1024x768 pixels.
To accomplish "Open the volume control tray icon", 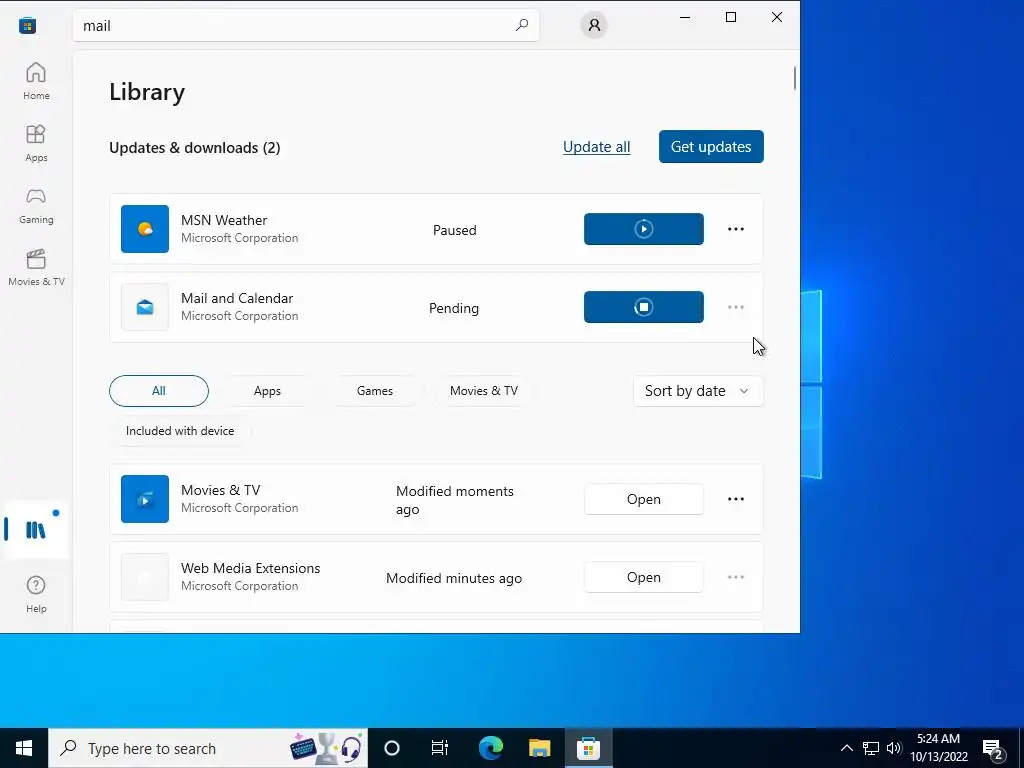I will point(893,748).
